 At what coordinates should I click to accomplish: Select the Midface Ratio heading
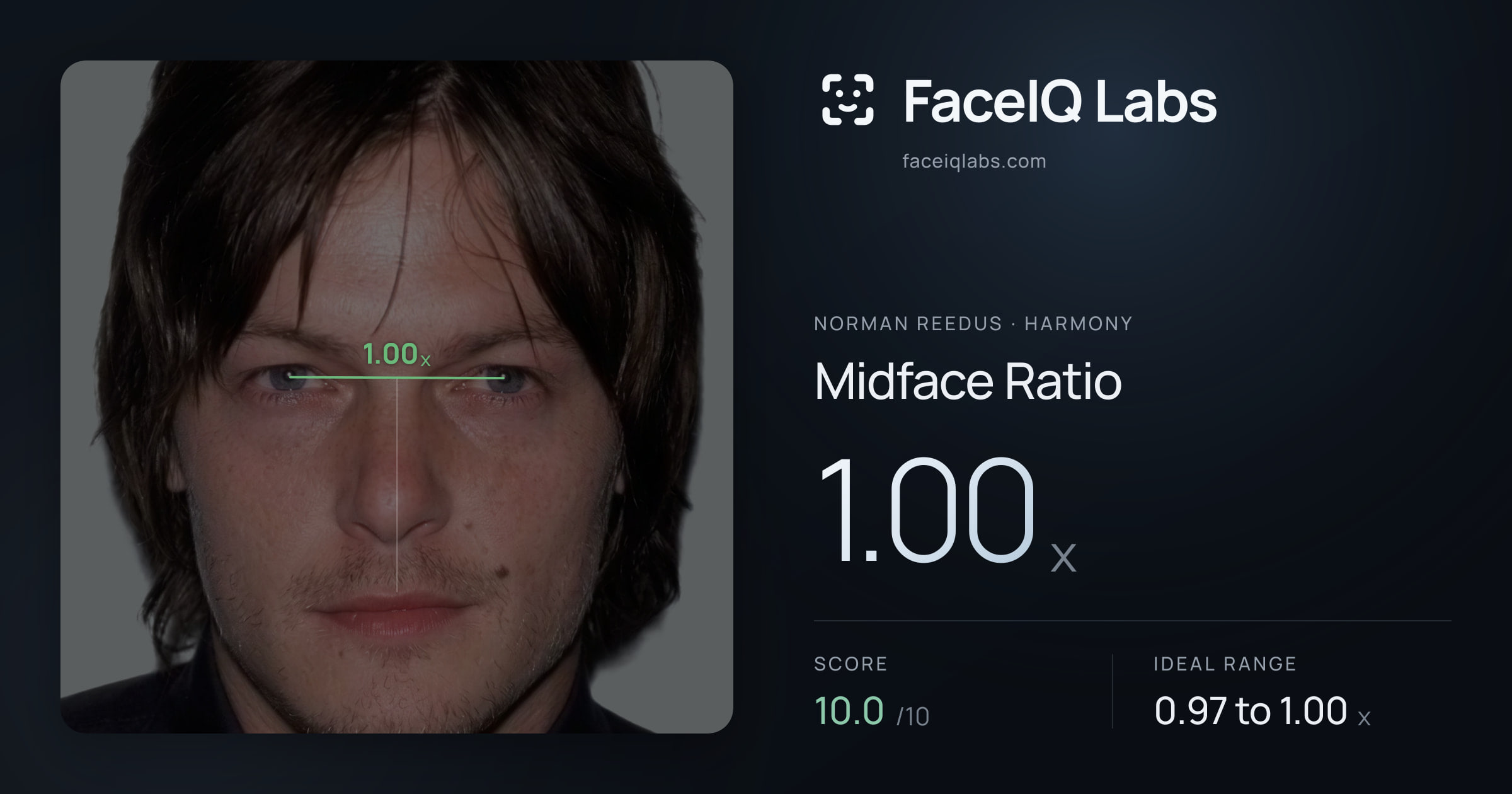point(968,381)
